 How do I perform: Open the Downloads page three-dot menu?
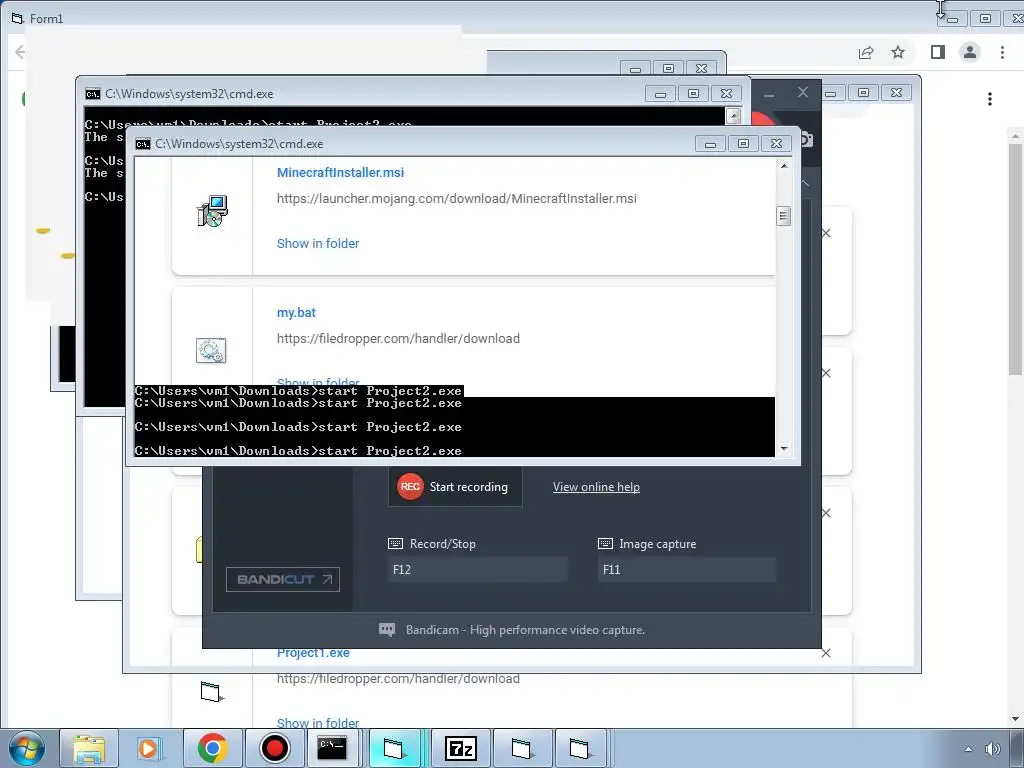point(990,99)
